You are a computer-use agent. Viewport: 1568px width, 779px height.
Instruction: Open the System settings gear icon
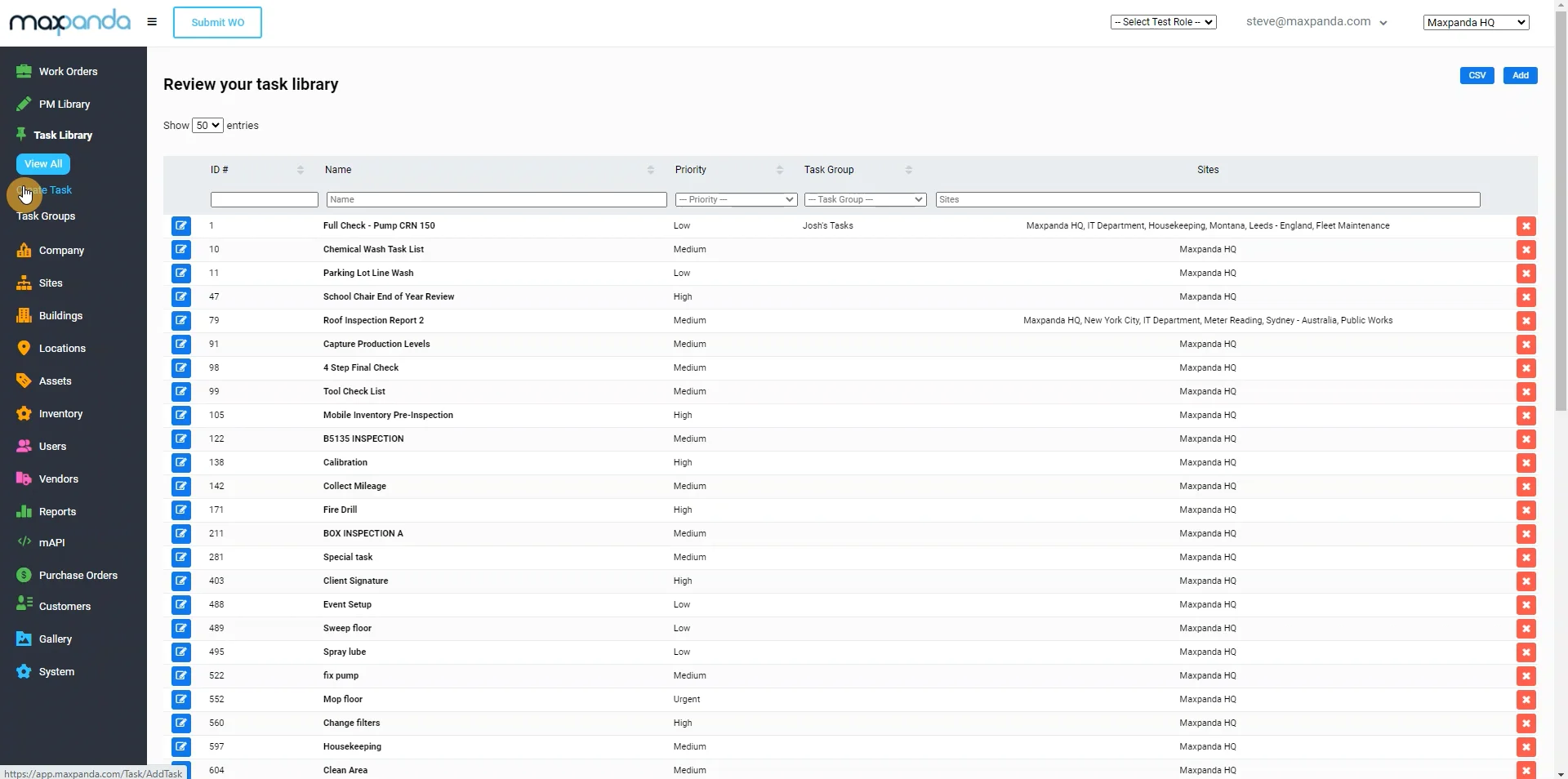click(24, 671)
